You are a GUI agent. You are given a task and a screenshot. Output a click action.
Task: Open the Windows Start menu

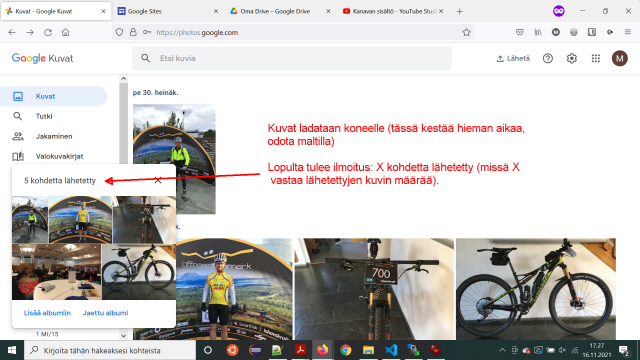[12, 350]
